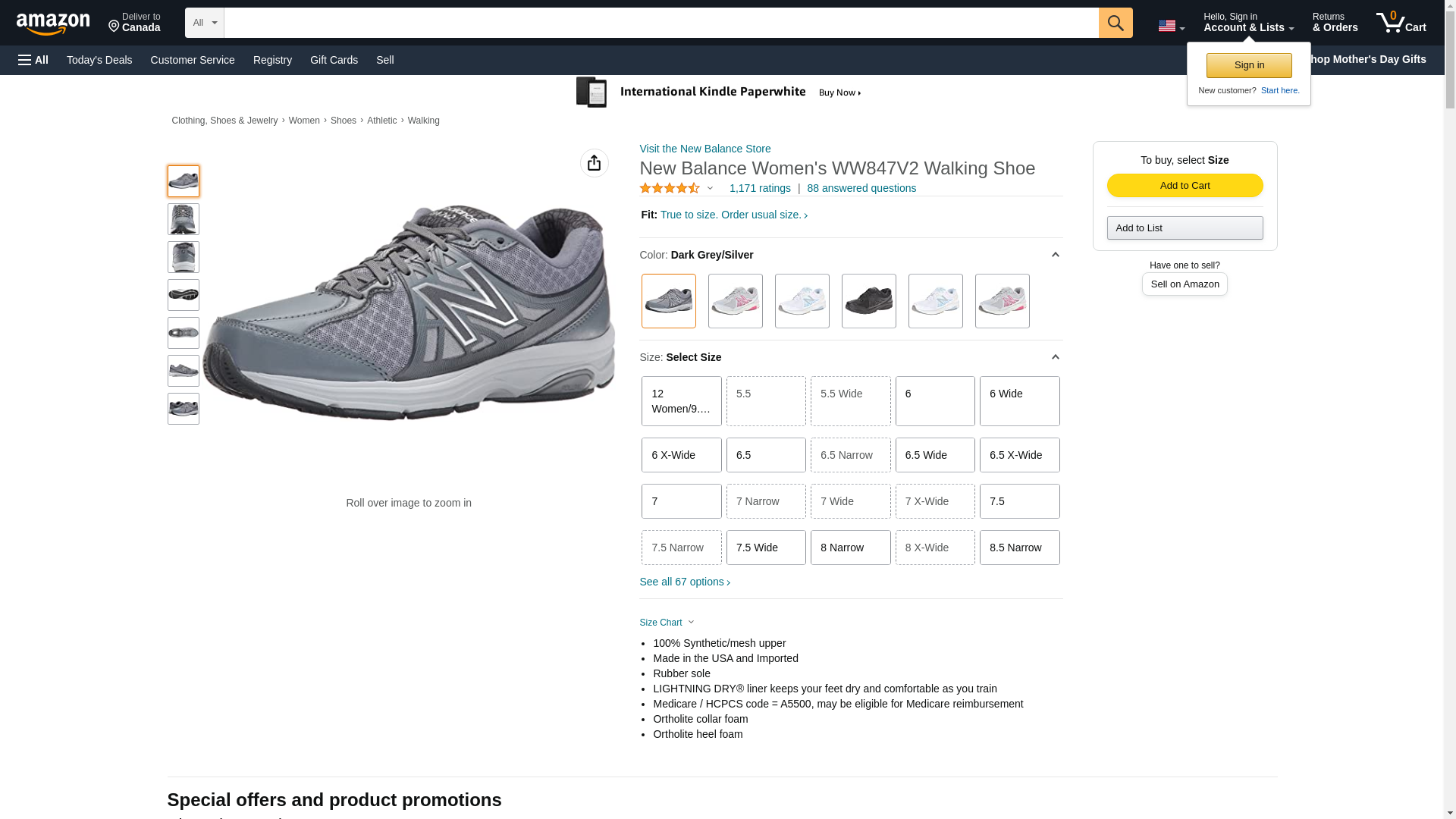The height and width of the screenshot is (819, 1456).
Task: Collapse the Color section chevron
Action: pyautogui.click(x=1055, y=255)
